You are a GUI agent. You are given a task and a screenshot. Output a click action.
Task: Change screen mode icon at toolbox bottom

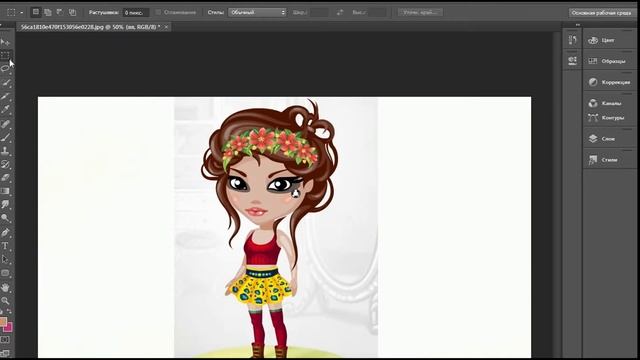coord(5,353)
